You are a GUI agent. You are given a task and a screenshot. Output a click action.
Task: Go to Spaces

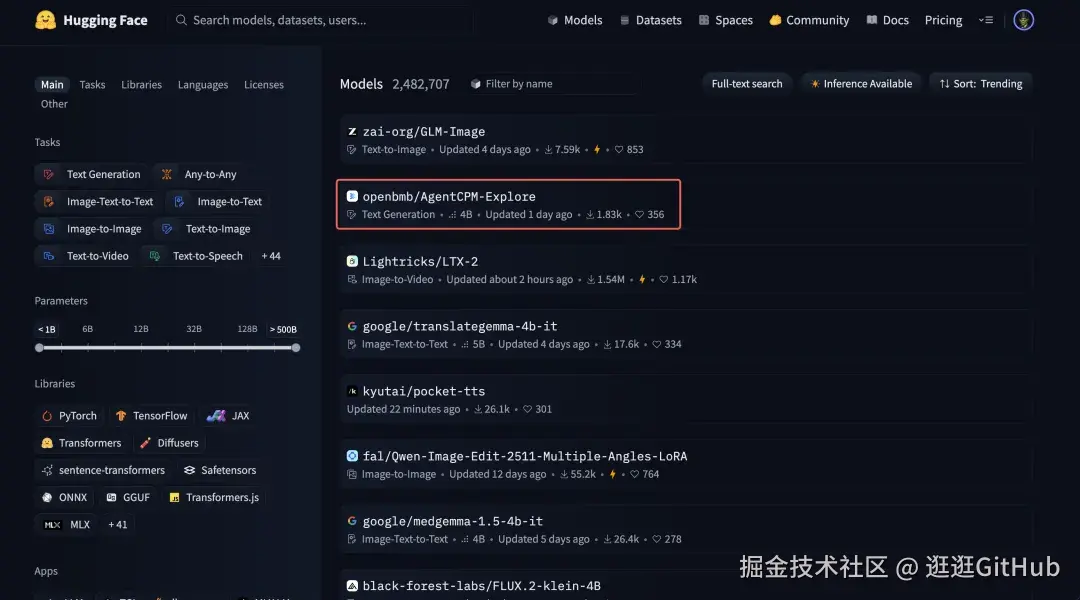pos(725,20)
